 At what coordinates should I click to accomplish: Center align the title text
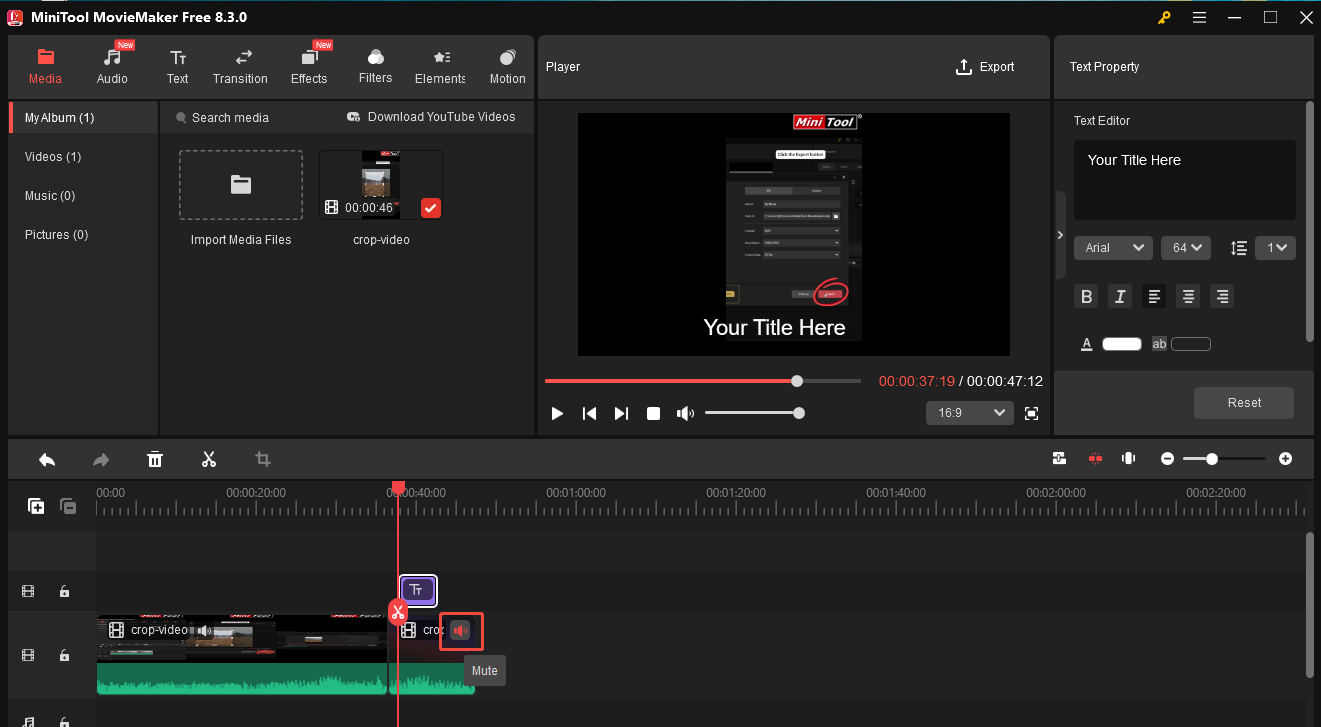pyautogui.click(x=1188, y=296)
